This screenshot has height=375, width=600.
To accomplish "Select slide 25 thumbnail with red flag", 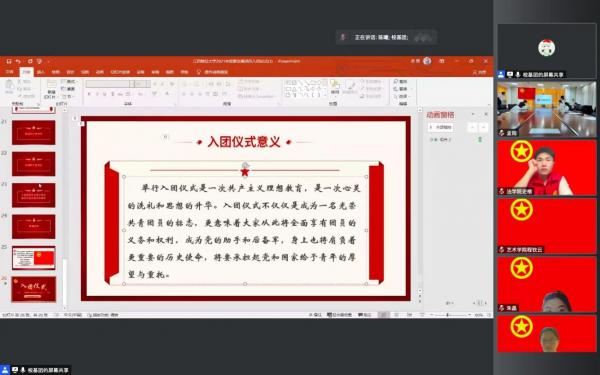I will pyautogui.click(x=34, y=258).
